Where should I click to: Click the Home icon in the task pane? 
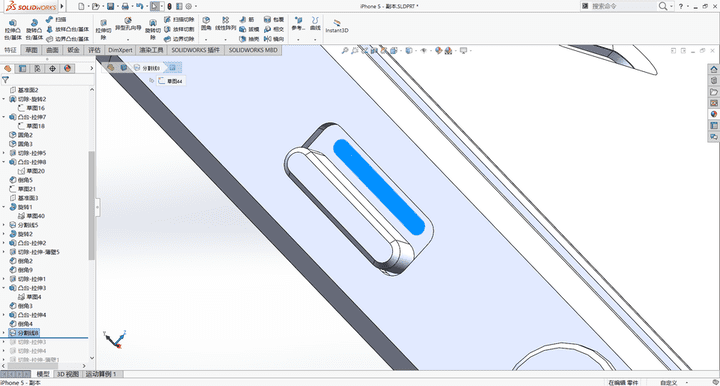pos(714,69)
